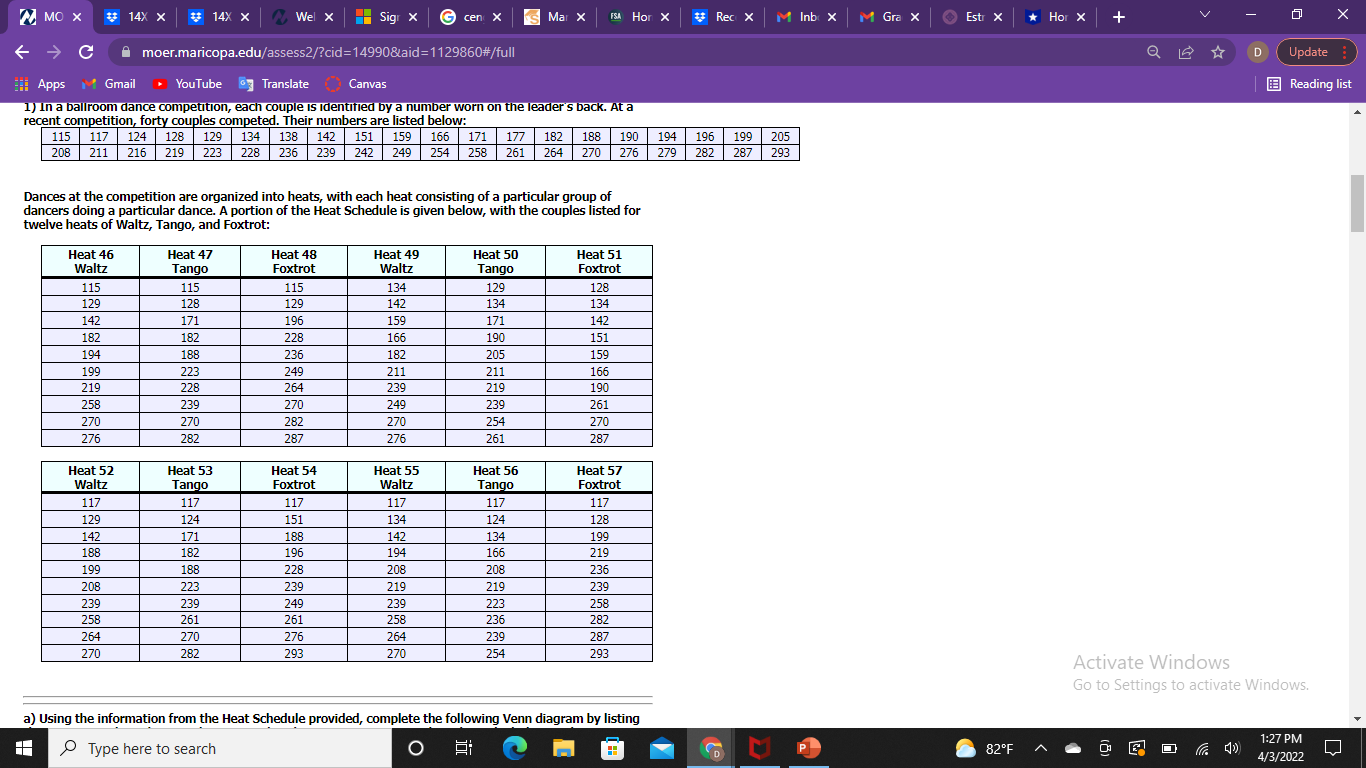
Task: Open the YouTube bookmark
Action: pos(188,84)
